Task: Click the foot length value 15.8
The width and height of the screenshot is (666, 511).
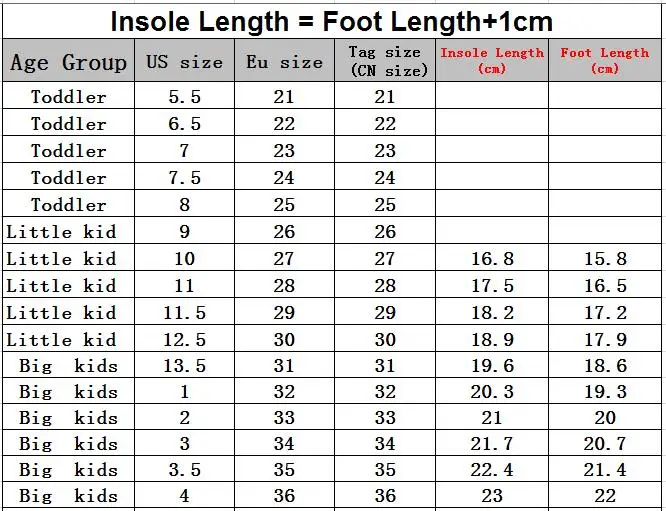Action: [x=605, y=257]
